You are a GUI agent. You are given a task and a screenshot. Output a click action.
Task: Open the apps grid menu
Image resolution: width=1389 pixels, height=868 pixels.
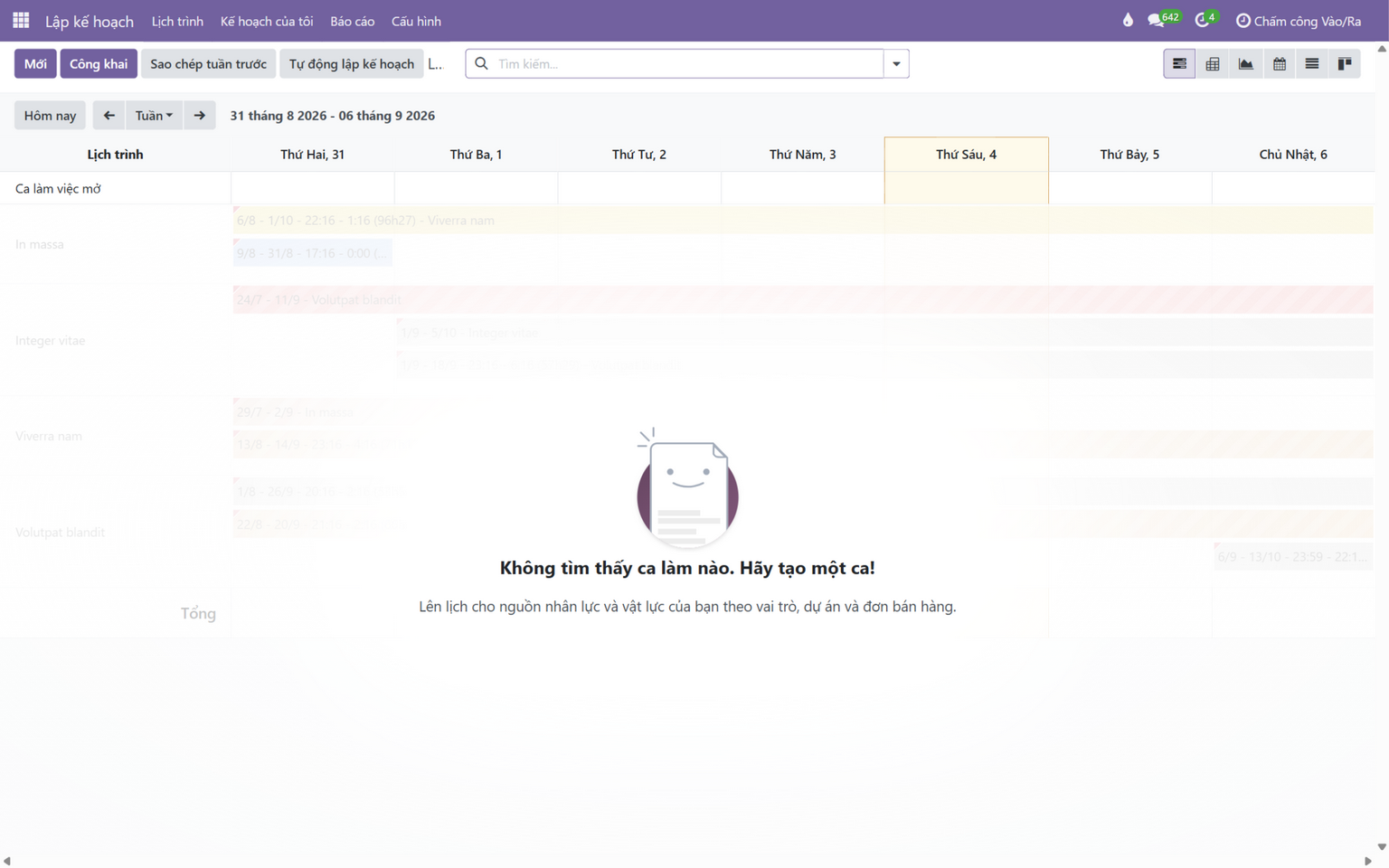[x=21, y=20]
